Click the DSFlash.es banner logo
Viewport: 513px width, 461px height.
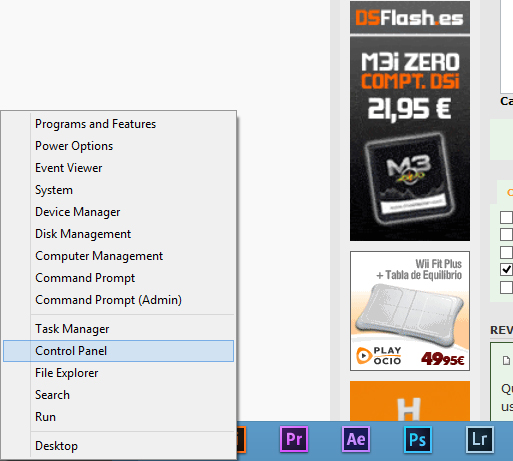coord(410,17)
